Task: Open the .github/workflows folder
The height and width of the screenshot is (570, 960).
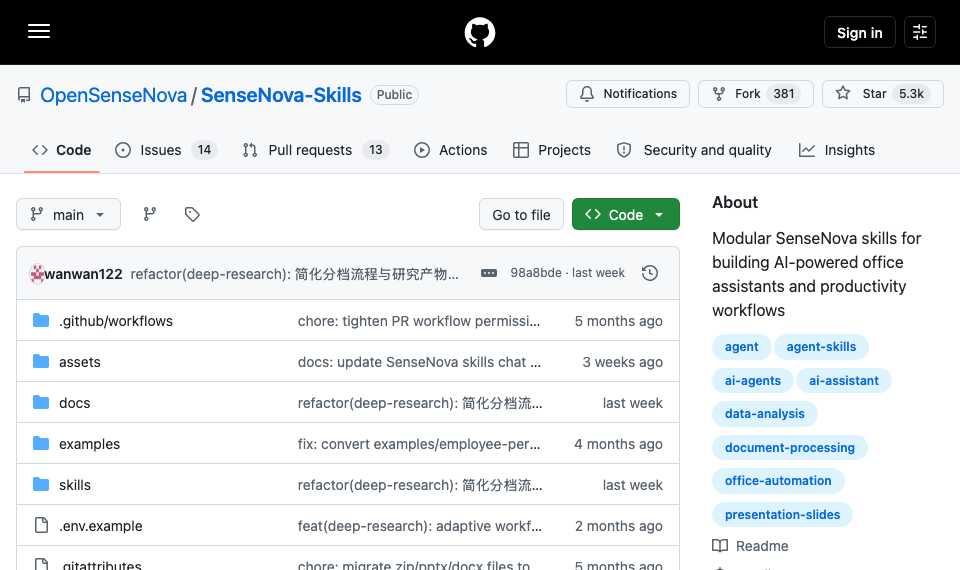Action: 116,321
